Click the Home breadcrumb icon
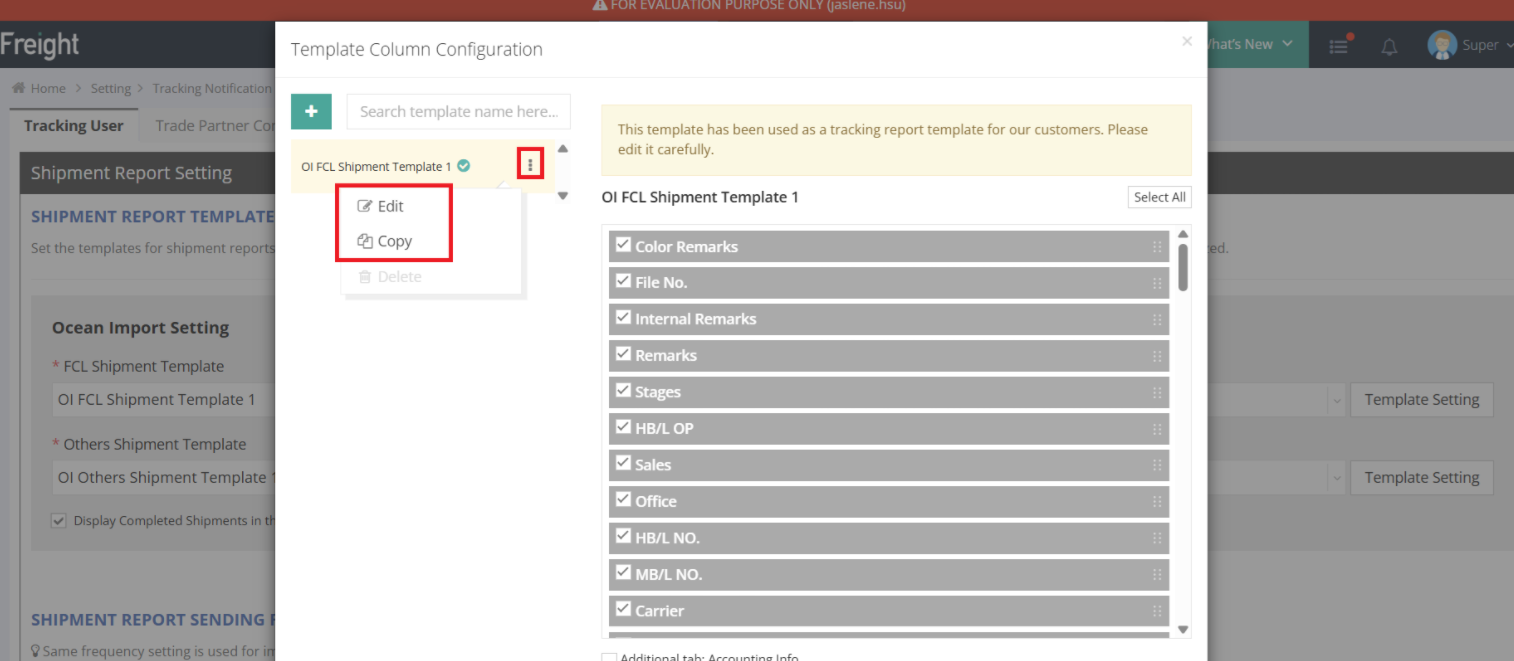 coord(18,88)
